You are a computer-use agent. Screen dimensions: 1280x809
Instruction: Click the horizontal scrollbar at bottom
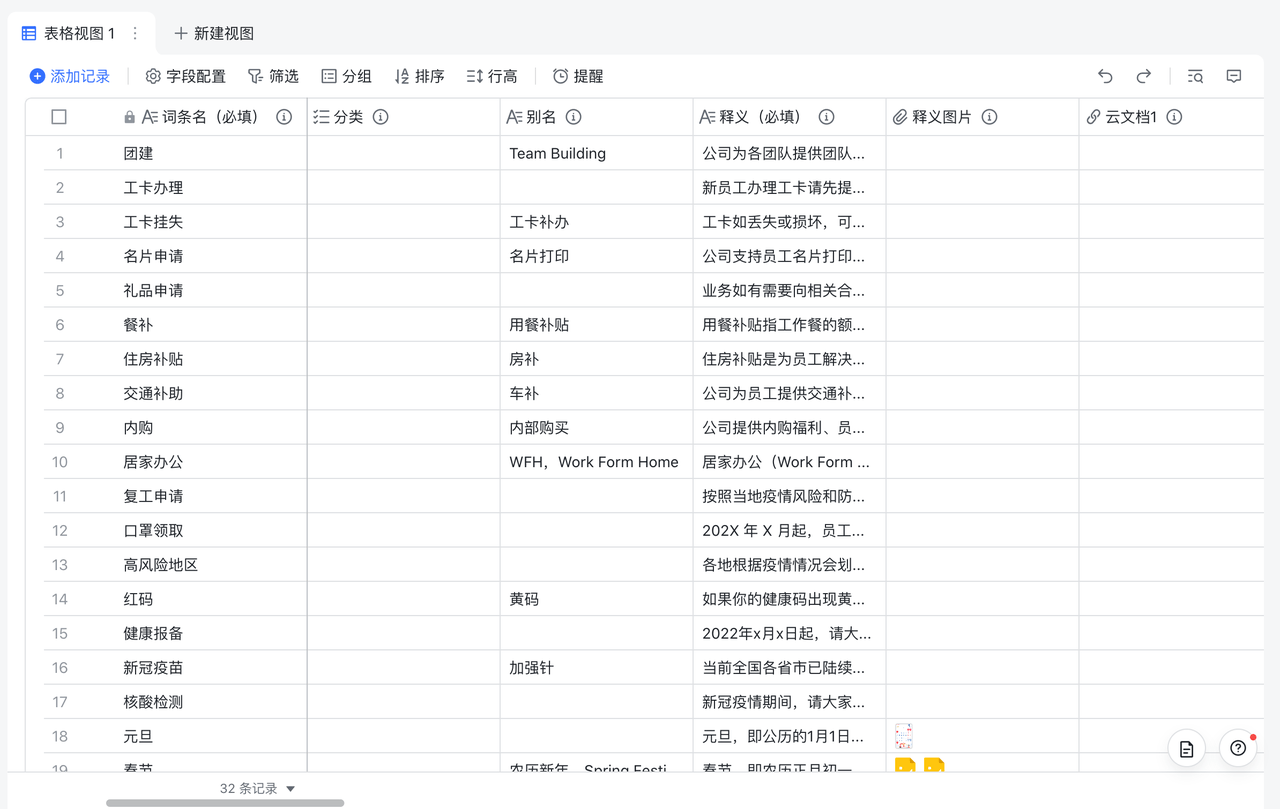[x=225, y=802]
